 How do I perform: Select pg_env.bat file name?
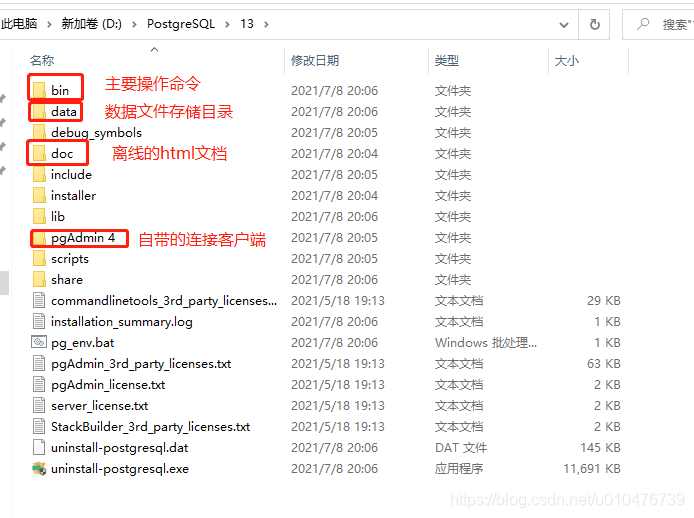(x=83, y=343)
